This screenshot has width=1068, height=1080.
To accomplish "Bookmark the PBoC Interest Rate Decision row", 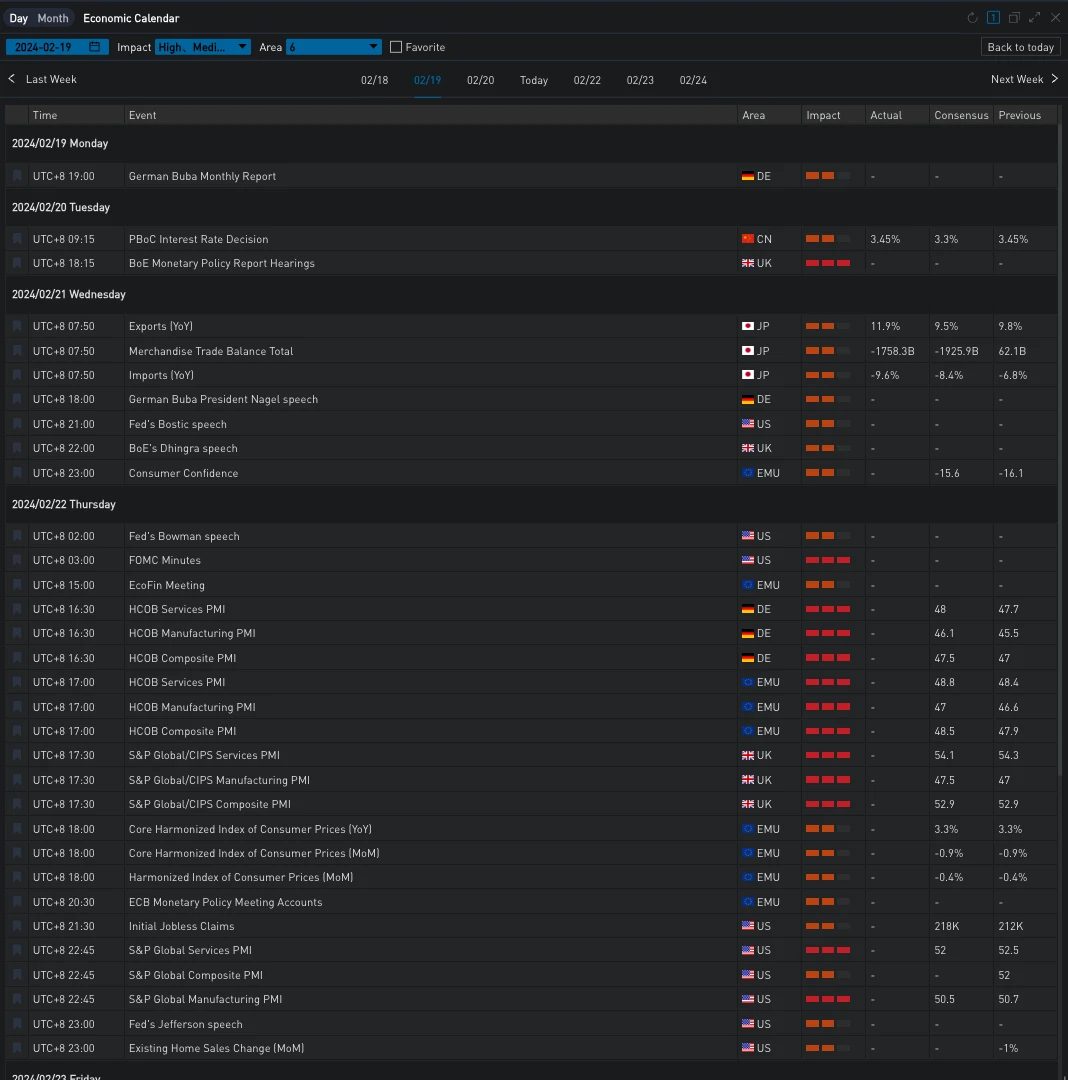I will 17,239.
